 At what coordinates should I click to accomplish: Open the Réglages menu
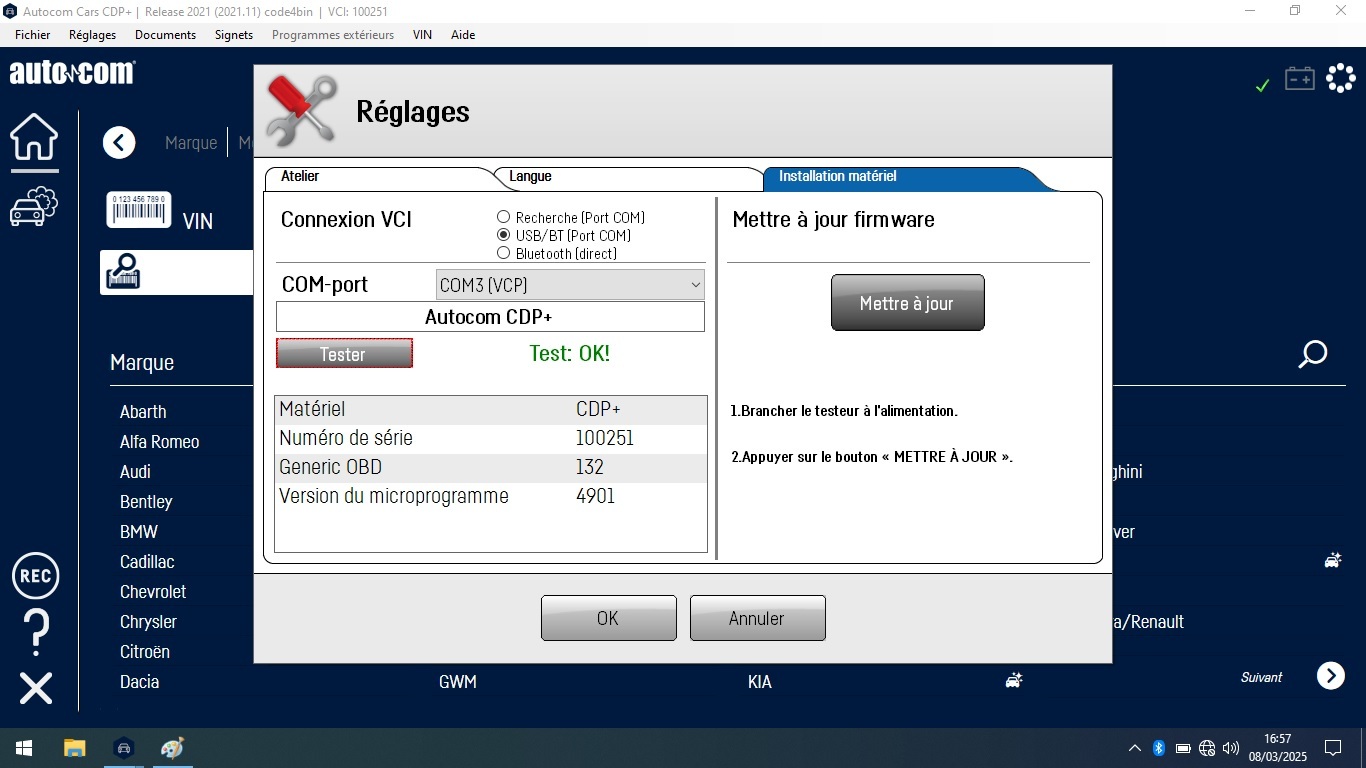pyautogui.click(x=92, y=35)
